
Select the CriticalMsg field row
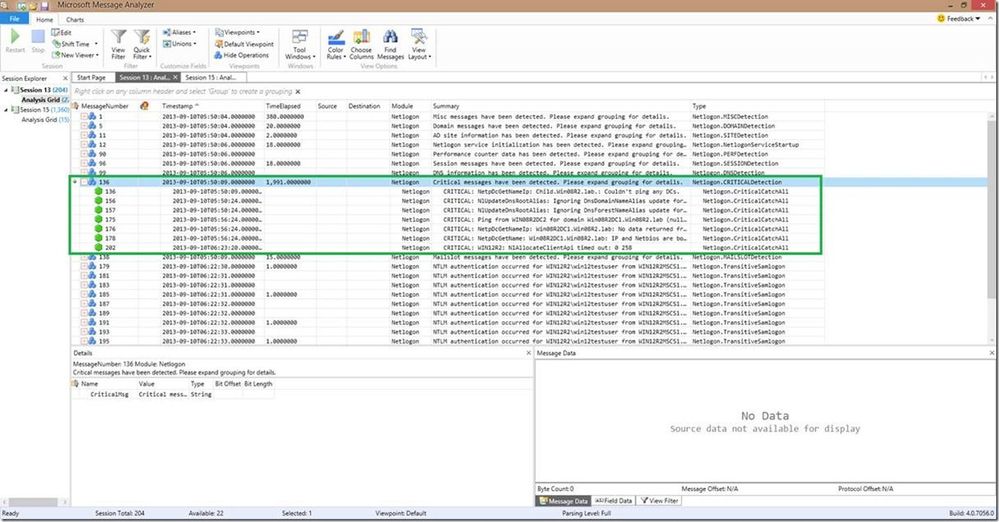click(x=173, y=395)
